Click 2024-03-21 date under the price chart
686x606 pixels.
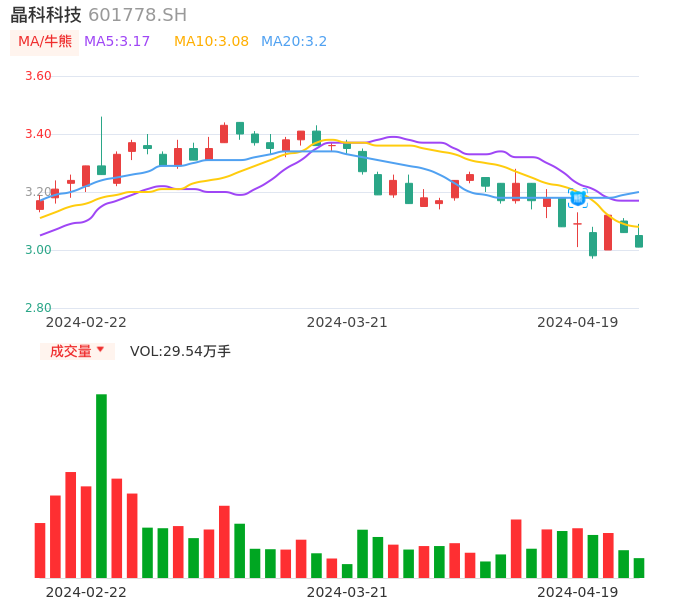click(x=347, y=322)
